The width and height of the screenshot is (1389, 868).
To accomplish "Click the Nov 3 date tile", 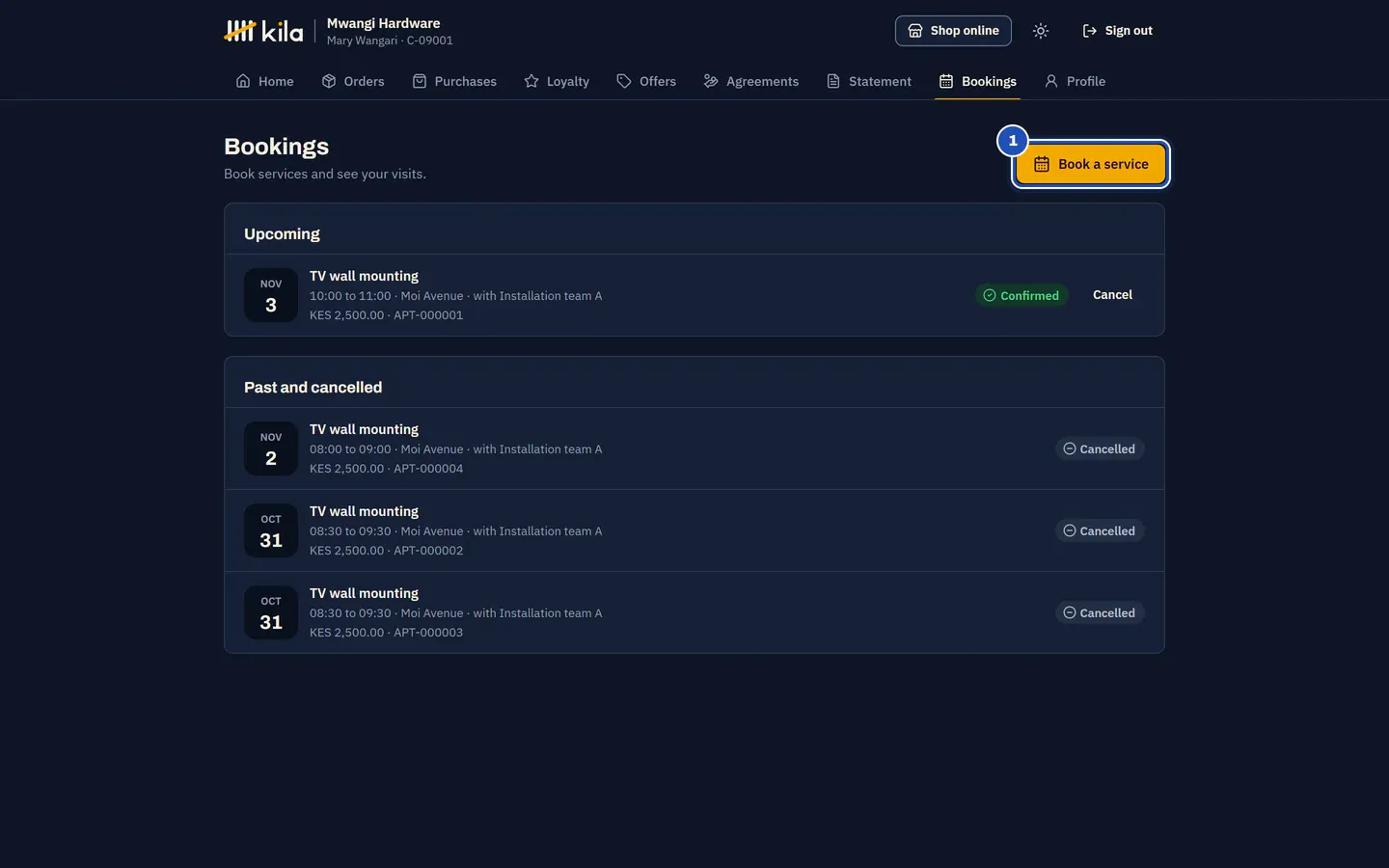I will click(x=271, y=295).
